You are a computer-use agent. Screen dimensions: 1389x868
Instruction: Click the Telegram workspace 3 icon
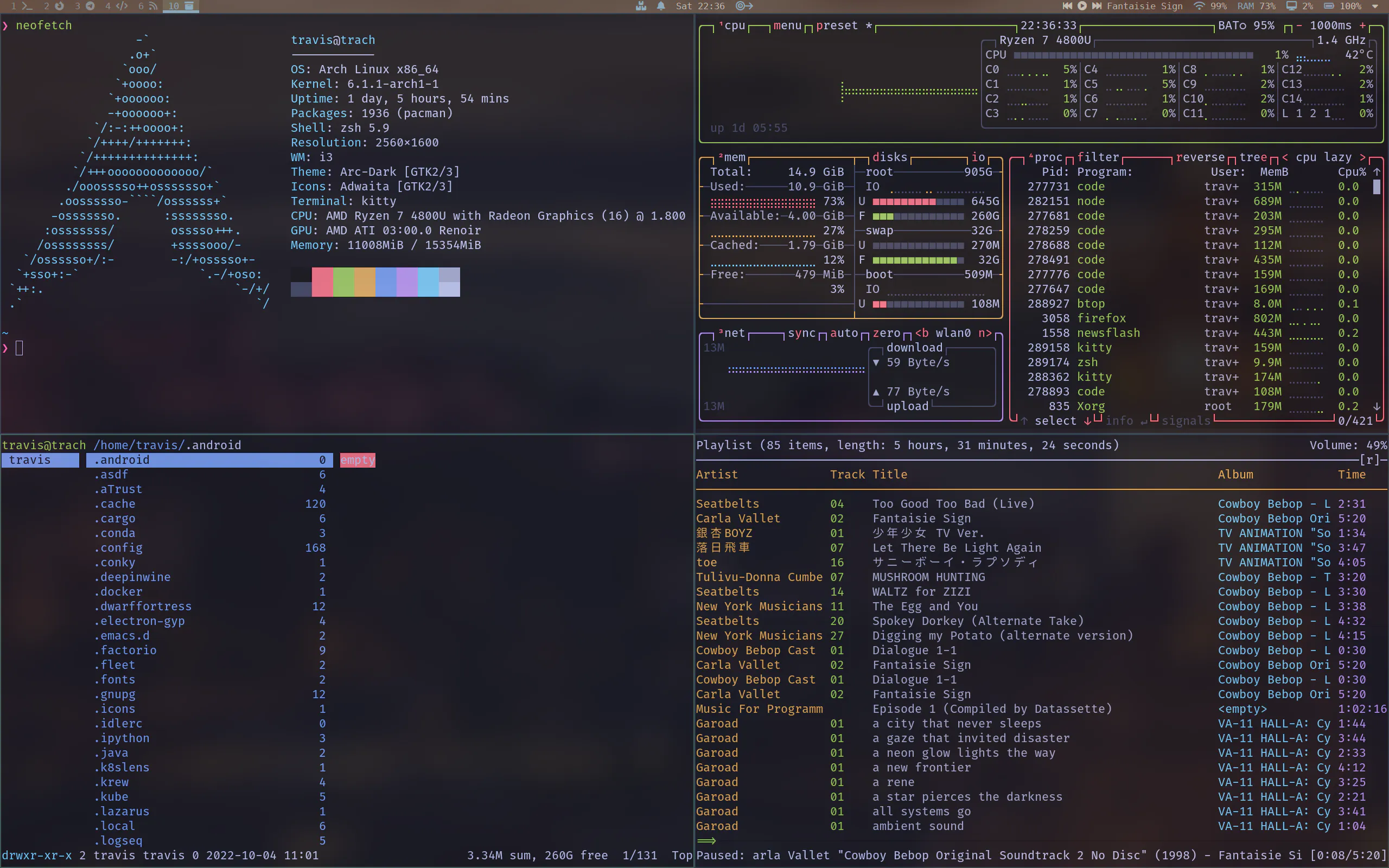click(x=90, y=7)
